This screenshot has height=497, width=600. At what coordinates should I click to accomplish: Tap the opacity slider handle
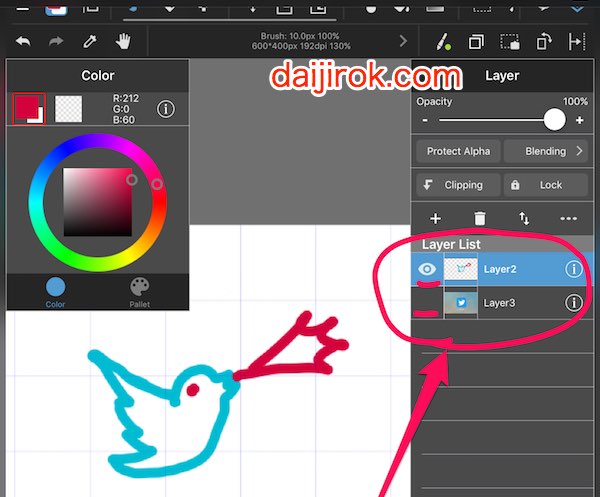coord(554,120)
